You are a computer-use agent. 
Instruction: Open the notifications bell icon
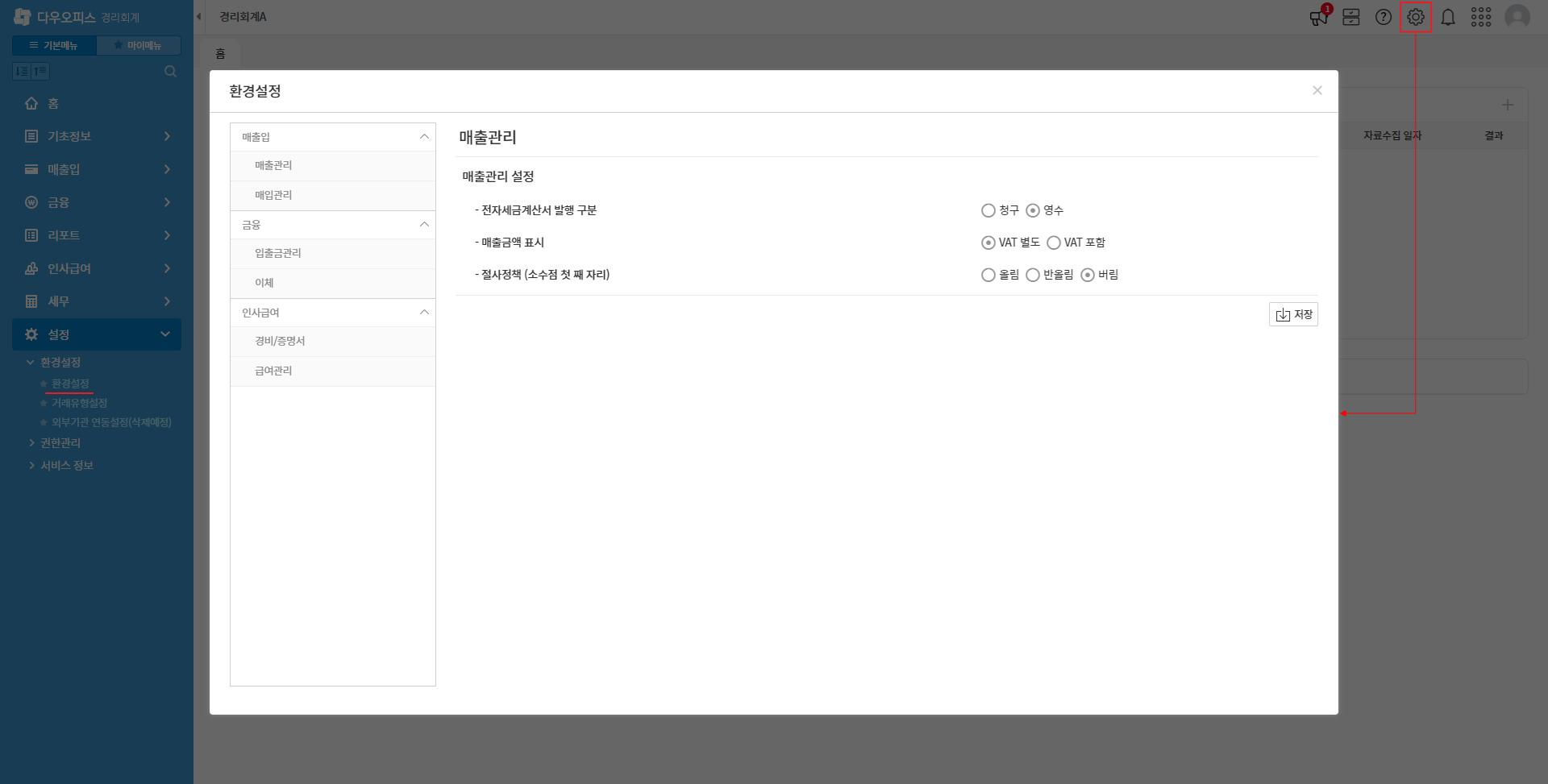click(1448, 17)
